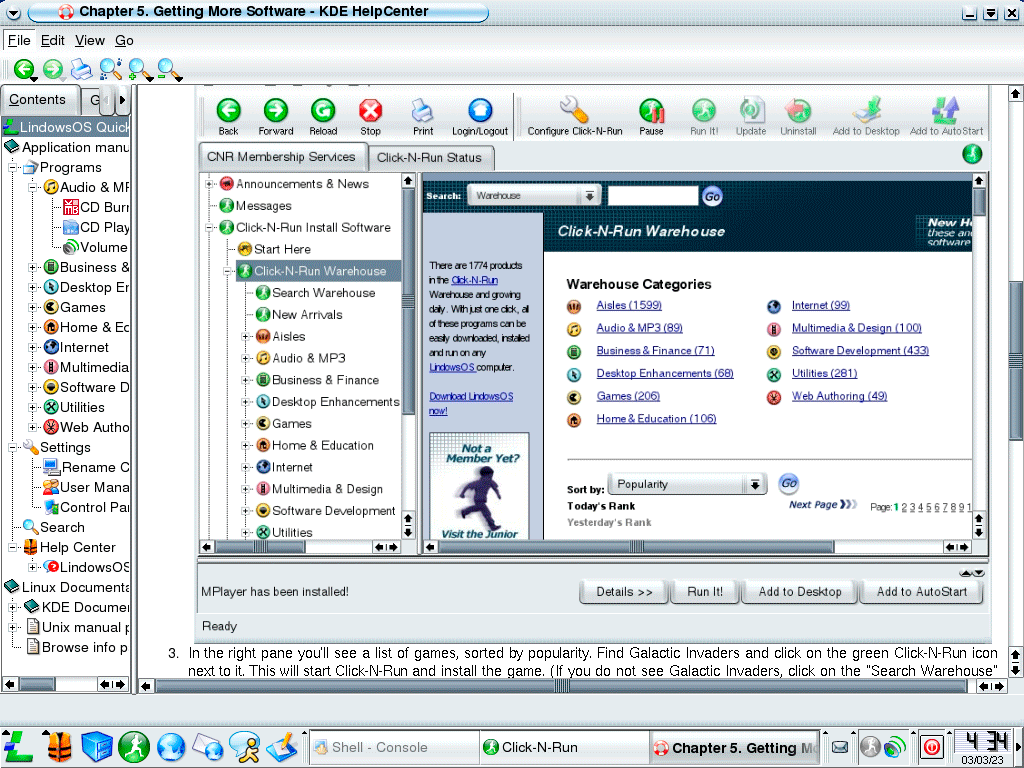Open the Games (206) category link
This screenshot has height=768, width=1024.
click(628, 396)
